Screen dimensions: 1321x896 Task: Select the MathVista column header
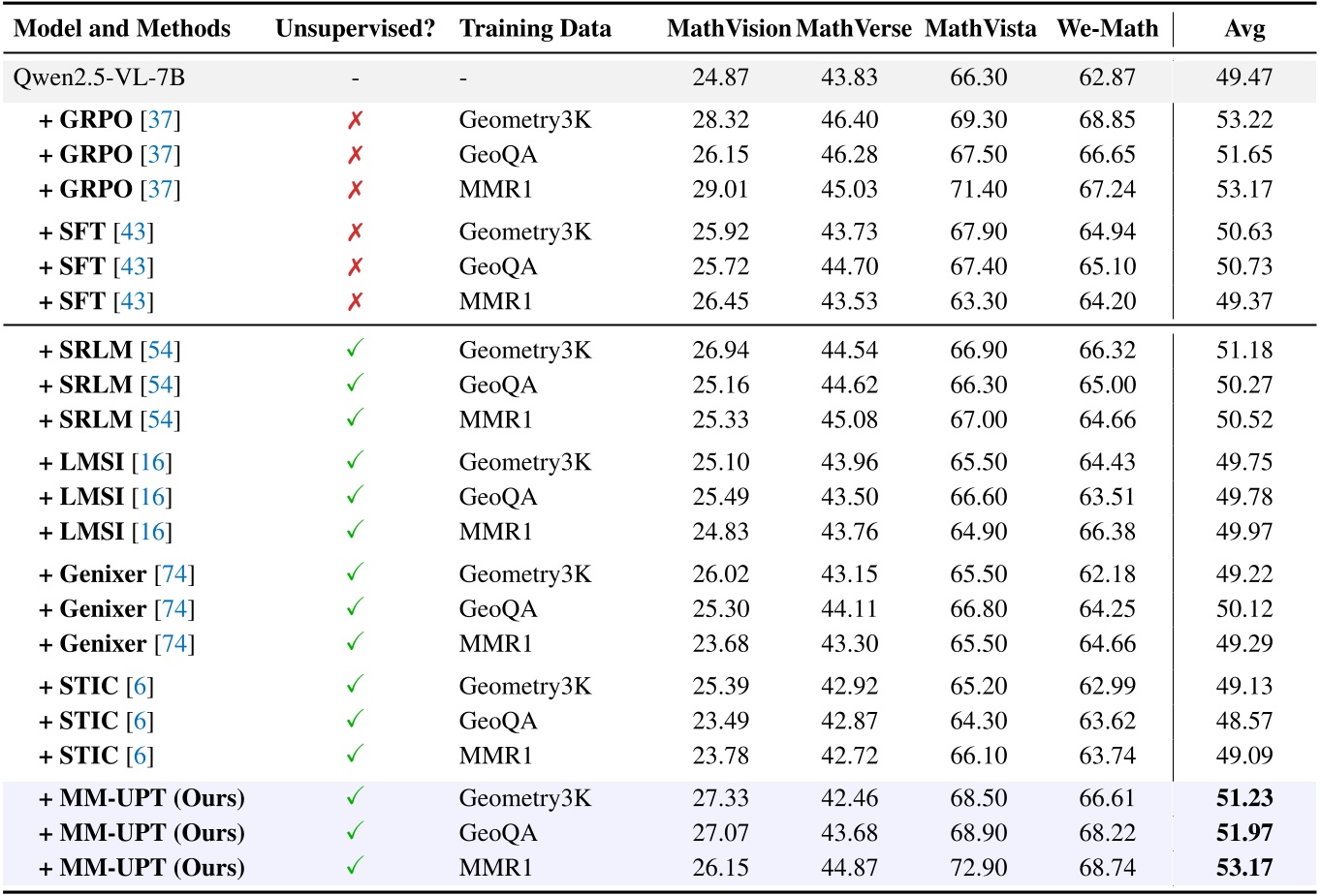pyautogui.click(x=980, y=29)
